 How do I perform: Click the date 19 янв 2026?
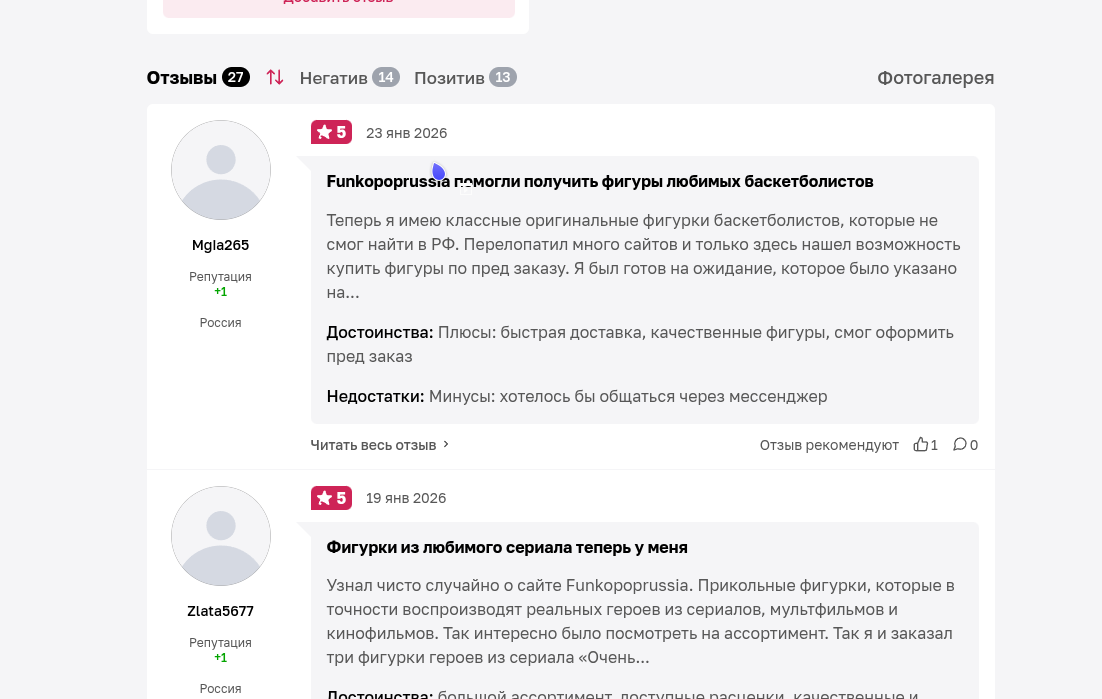click(x=406, y=498)
